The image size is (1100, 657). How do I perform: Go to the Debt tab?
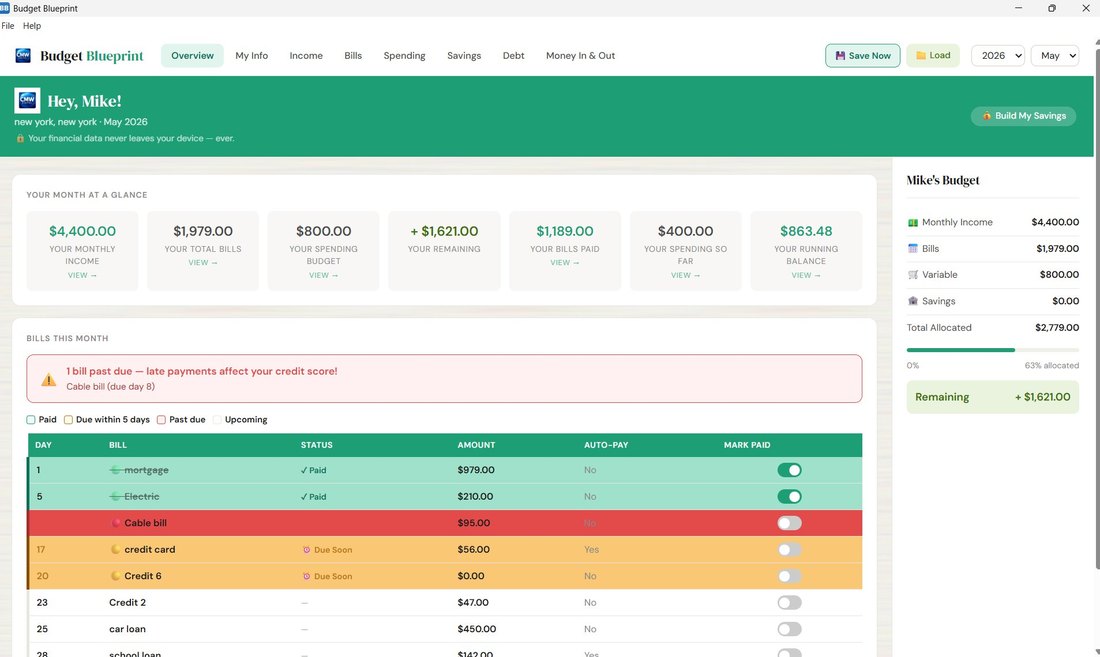pos(514,55)
